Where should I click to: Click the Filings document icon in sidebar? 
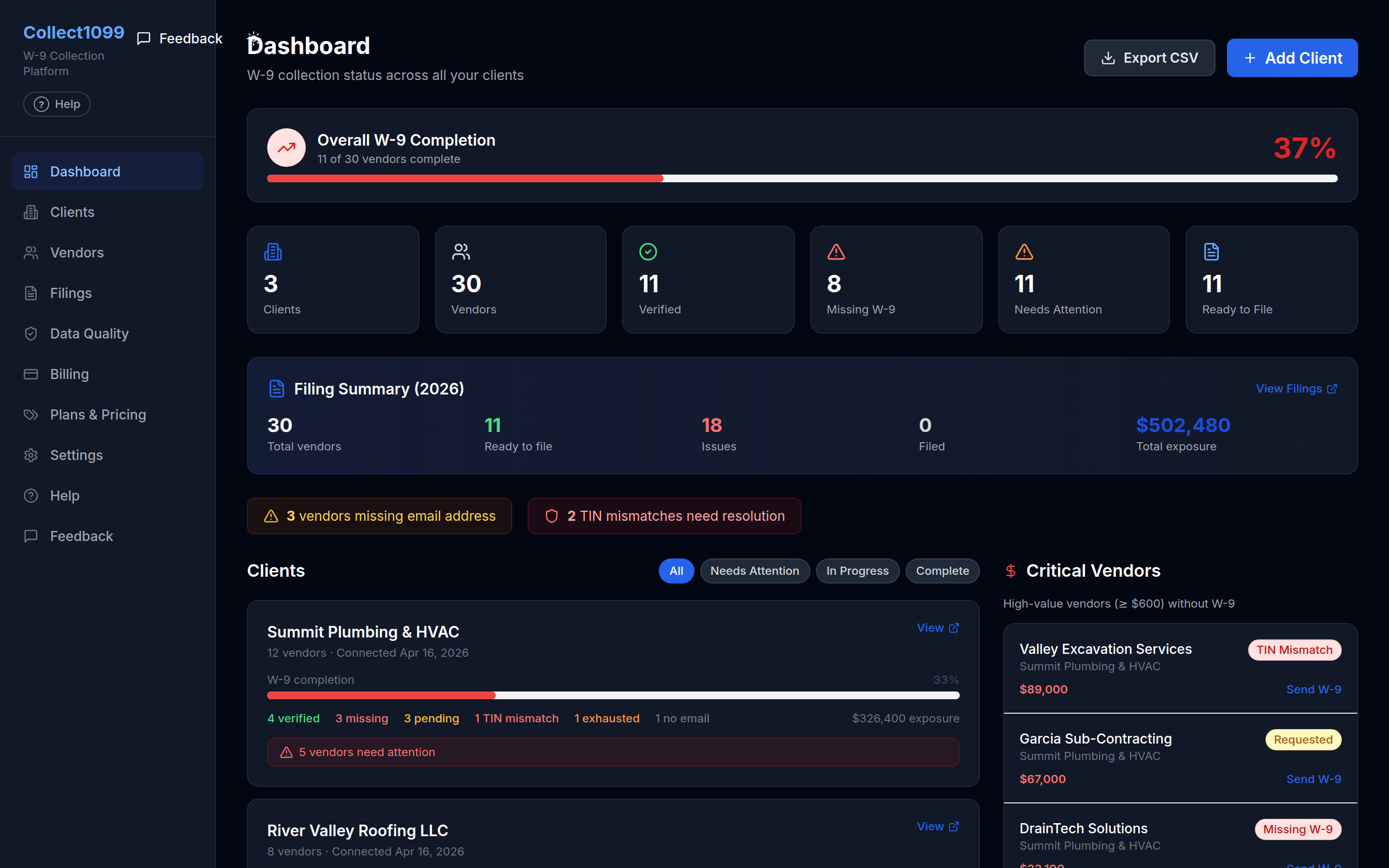tap(31, 293)
